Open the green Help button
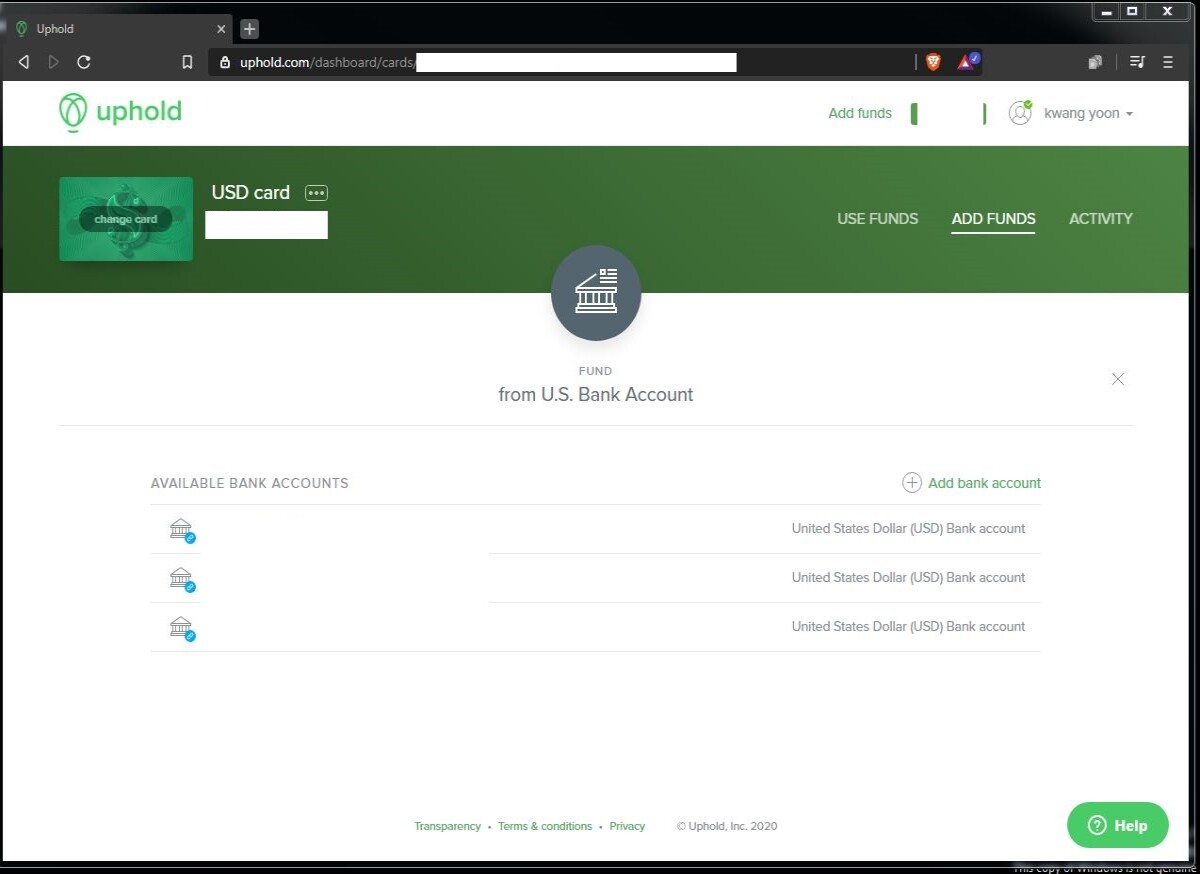 1117,825
